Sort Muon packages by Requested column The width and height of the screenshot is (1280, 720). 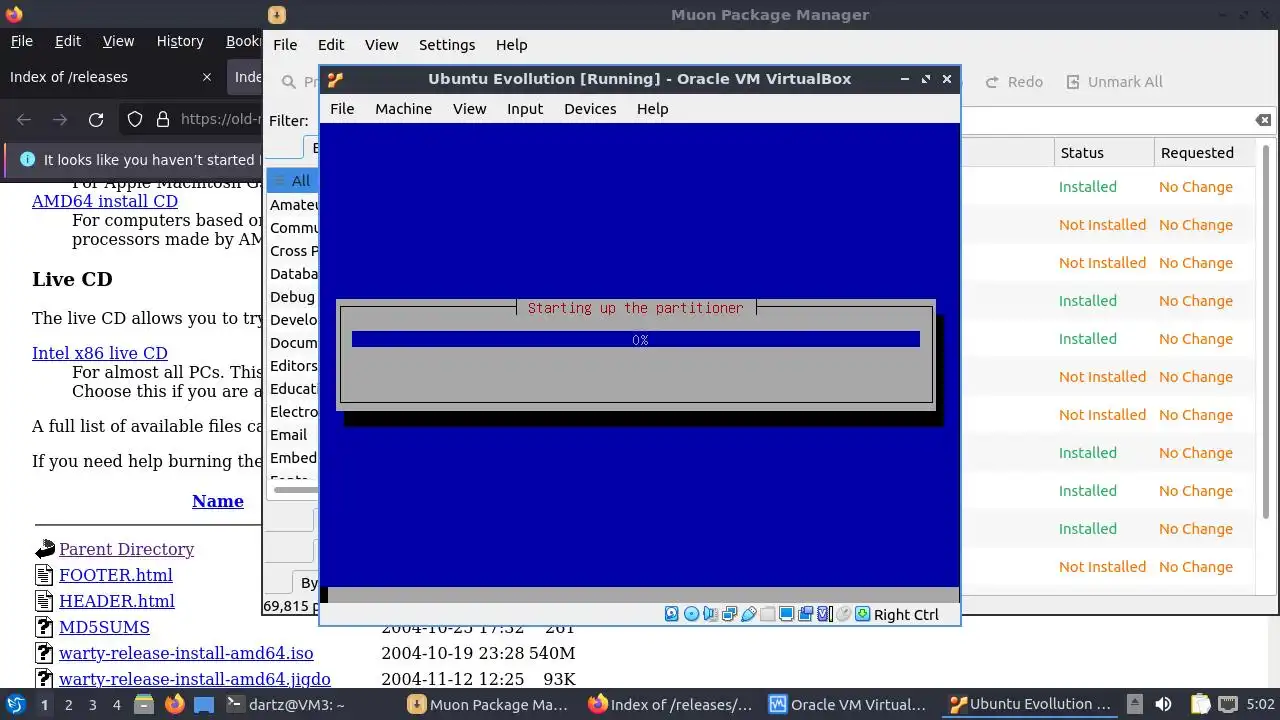click(x=1202, y=153)
